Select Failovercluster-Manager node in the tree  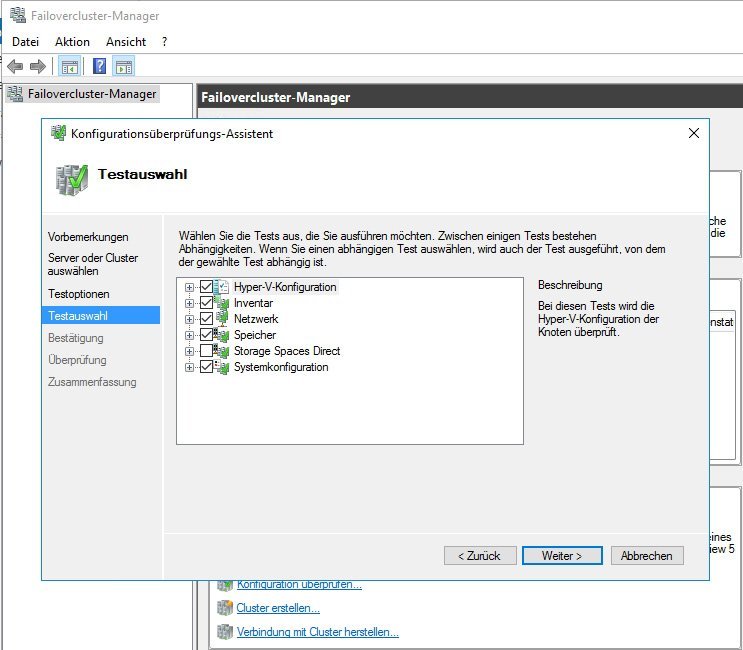pyautogui.click(x=92, y=94)
